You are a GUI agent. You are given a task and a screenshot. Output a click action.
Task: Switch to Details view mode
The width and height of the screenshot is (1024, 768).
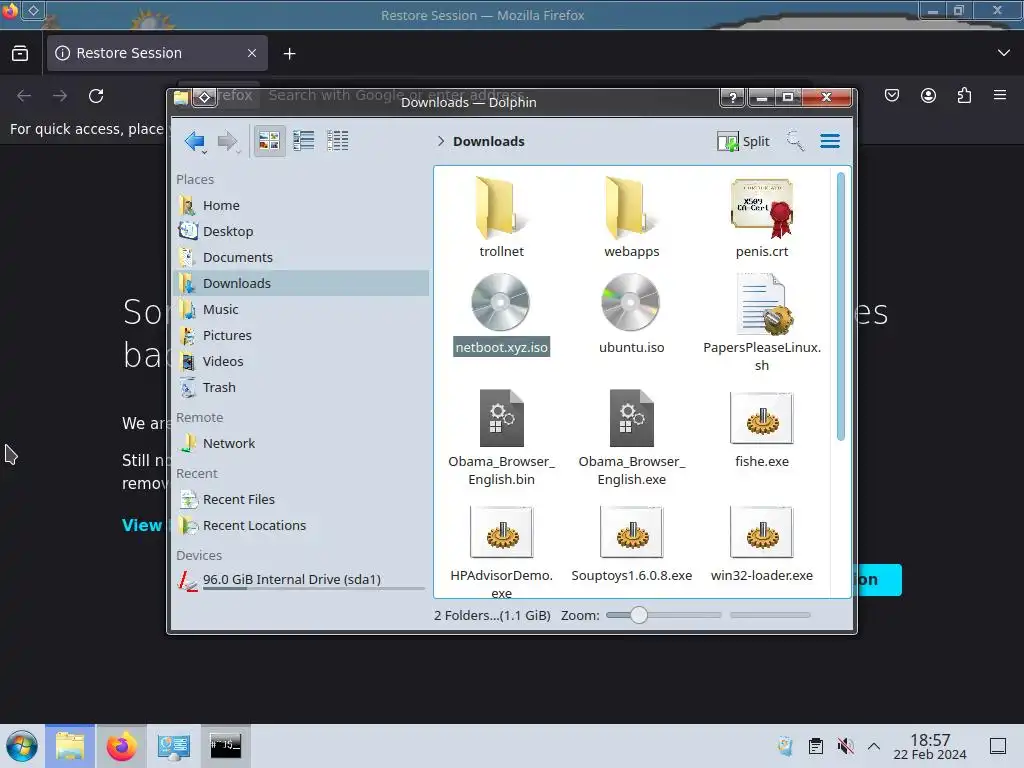pyautogui.click(x=338, y=140)
